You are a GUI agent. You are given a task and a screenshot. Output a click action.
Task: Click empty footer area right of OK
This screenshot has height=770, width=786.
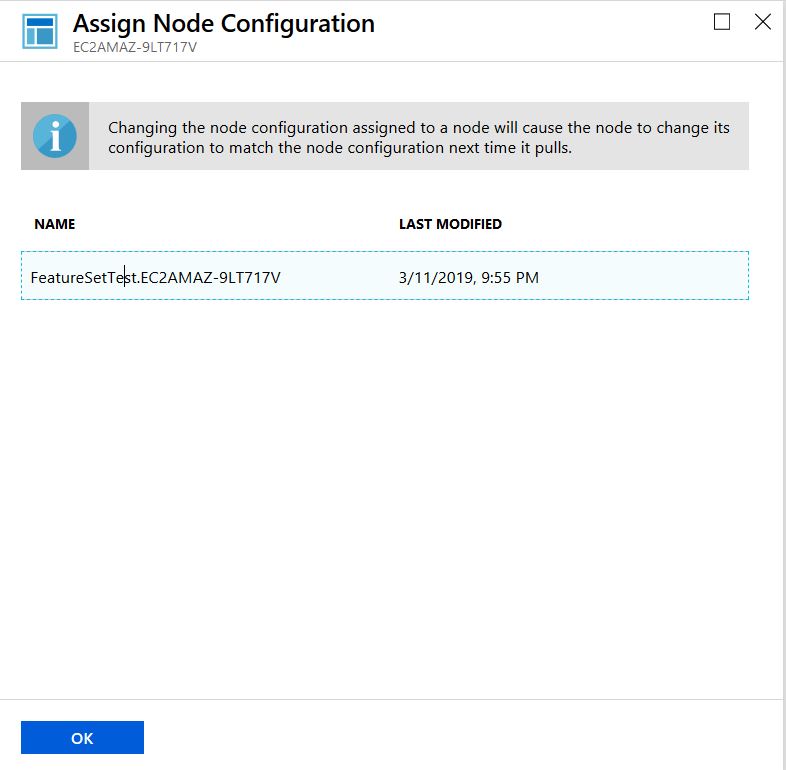[x=450, y=737]
